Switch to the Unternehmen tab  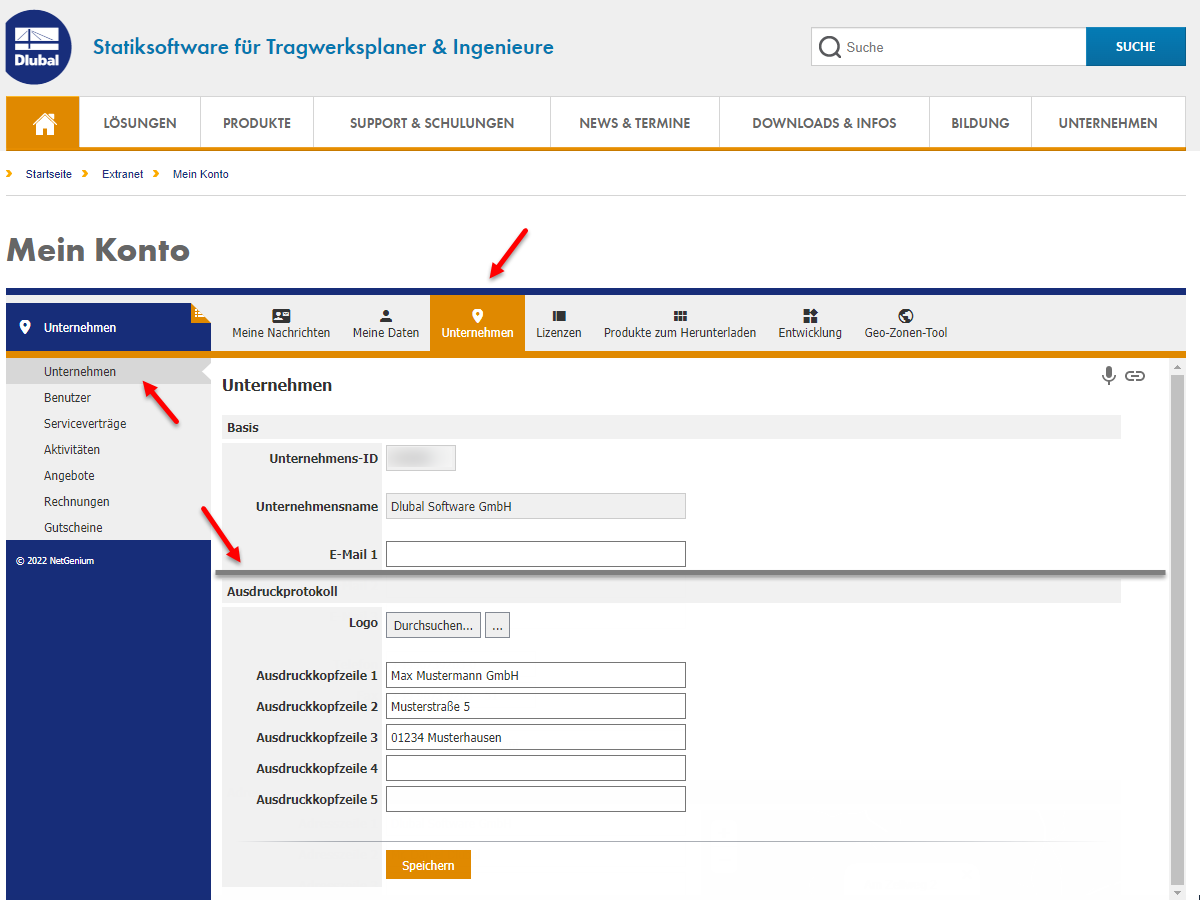pyautogui.click(x=477, y=323)
